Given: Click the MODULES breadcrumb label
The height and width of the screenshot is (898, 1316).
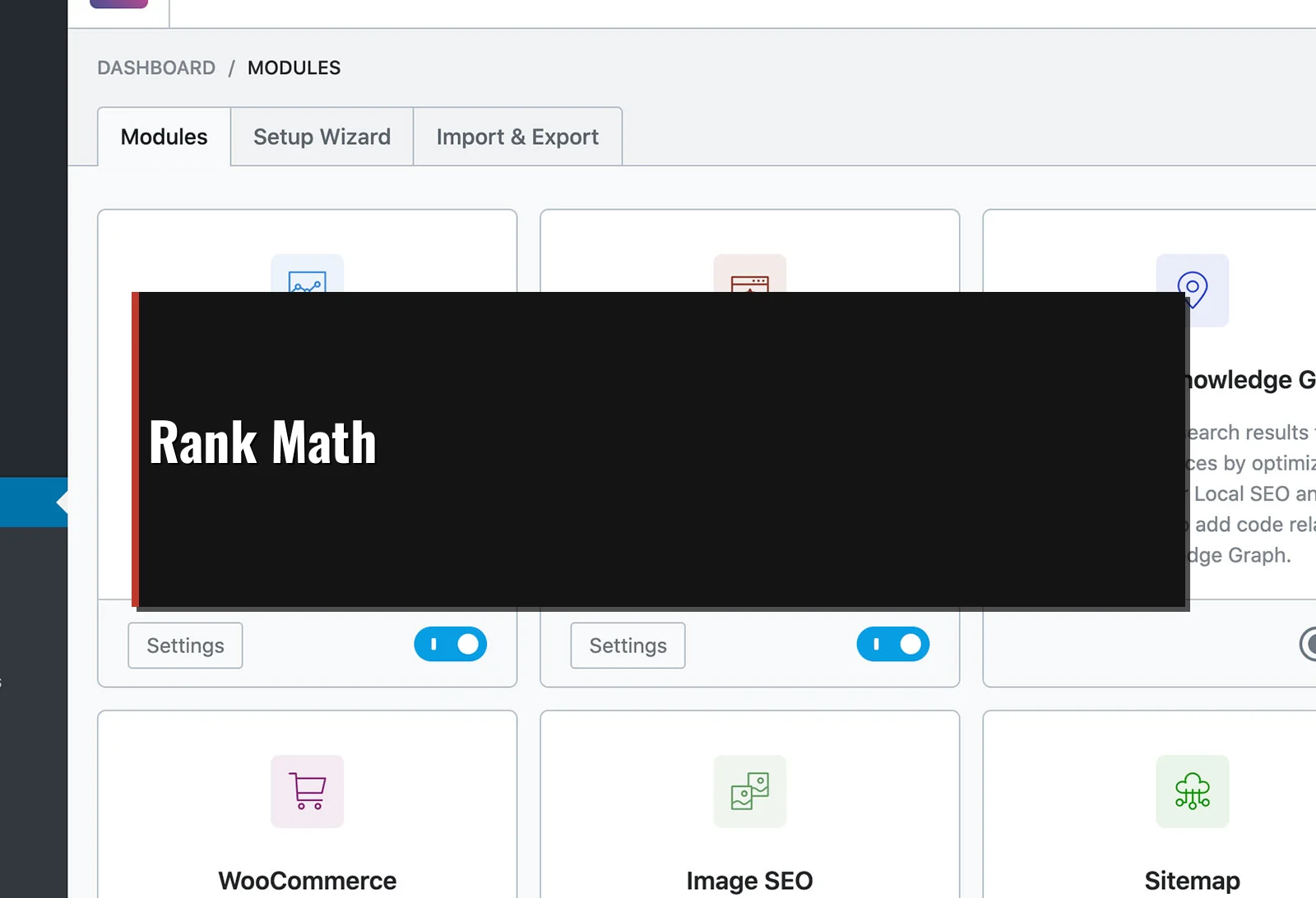Looking at the screenshot, I should tap(294, 67).
